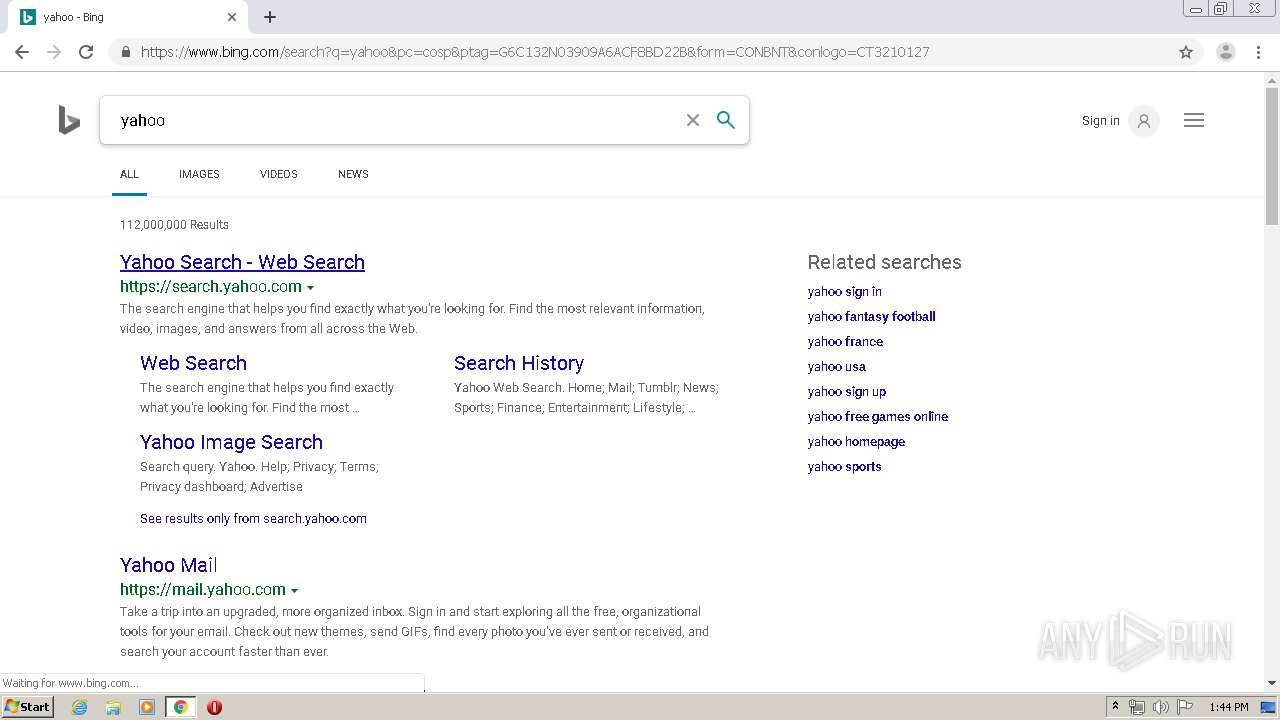Open the Search History sublink
The width and height of the screenshot is (1280, 720).
(519, 363)
